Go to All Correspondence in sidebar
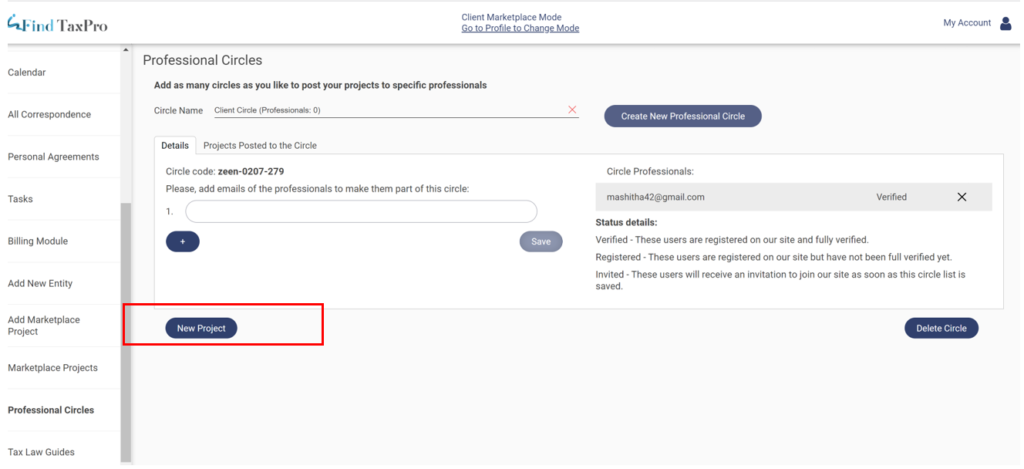Image resolution: width=1024 pixels, height=469 pixels. [49, 114]
